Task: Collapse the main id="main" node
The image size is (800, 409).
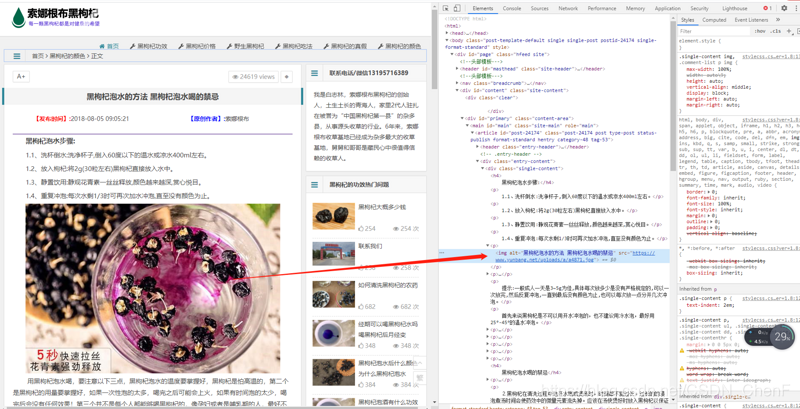Action: click(x=467, y=125)
